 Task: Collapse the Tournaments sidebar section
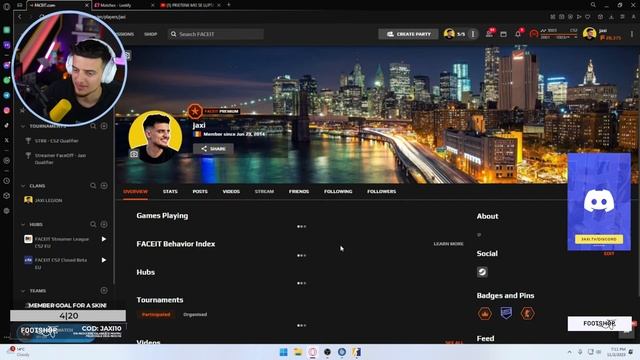(23, 127)
